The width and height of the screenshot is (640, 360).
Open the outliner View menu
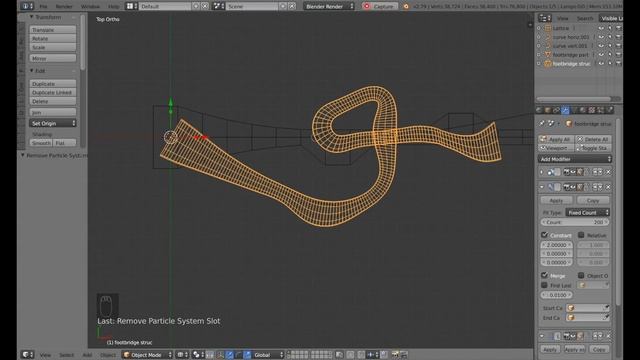[562, 18]
